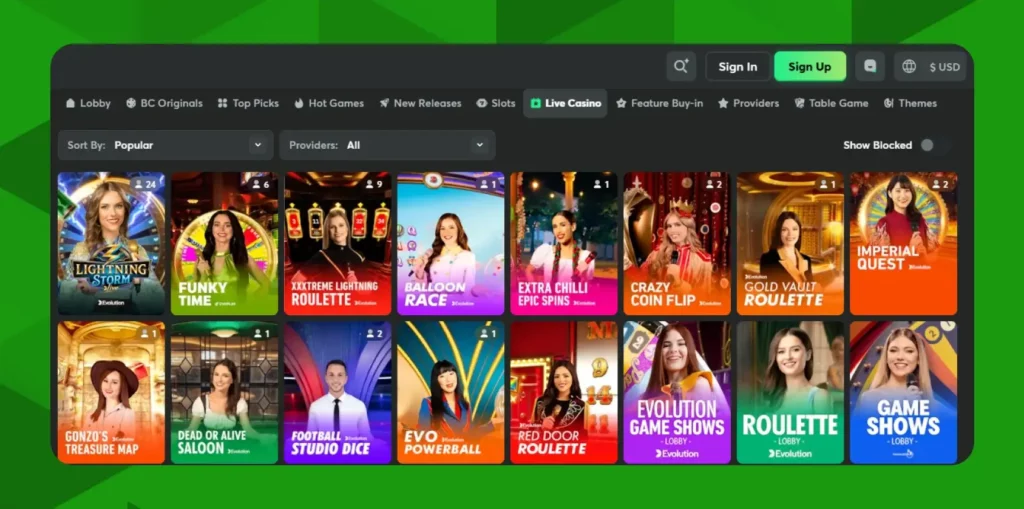Launch Gold Vault Roulette game

(790, 244)
